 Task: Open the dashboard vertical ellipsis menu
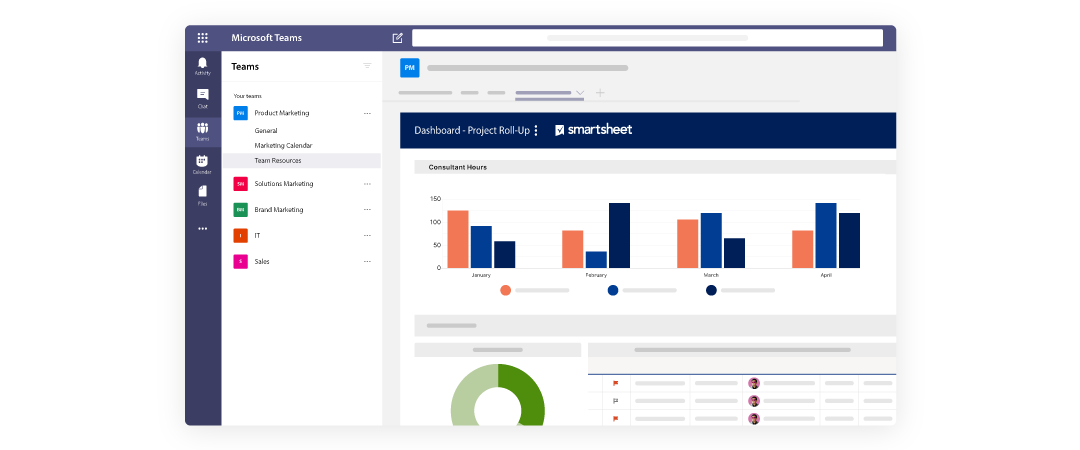[x=536, y=130]
